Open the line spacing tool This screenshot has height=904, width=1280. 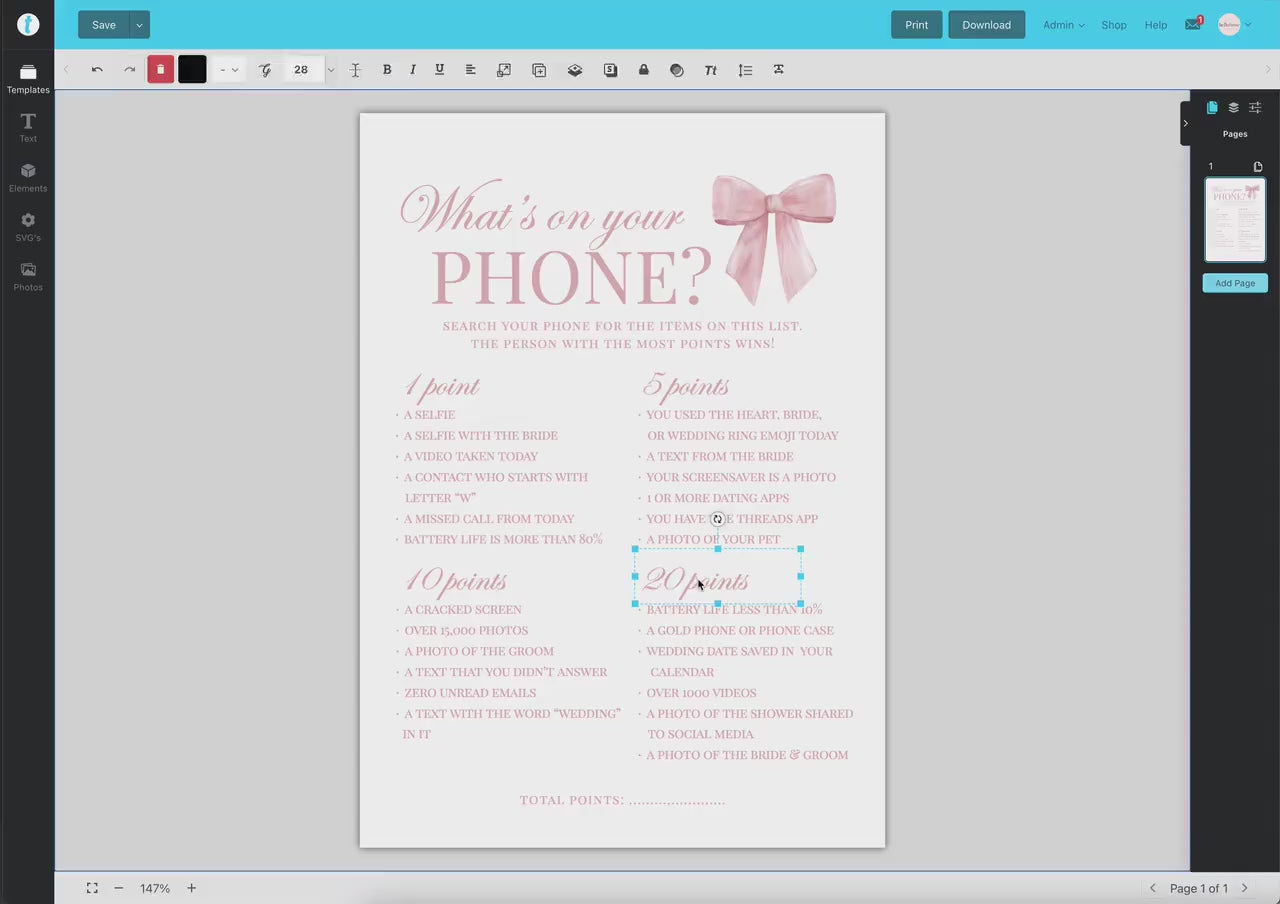(745, 70)
